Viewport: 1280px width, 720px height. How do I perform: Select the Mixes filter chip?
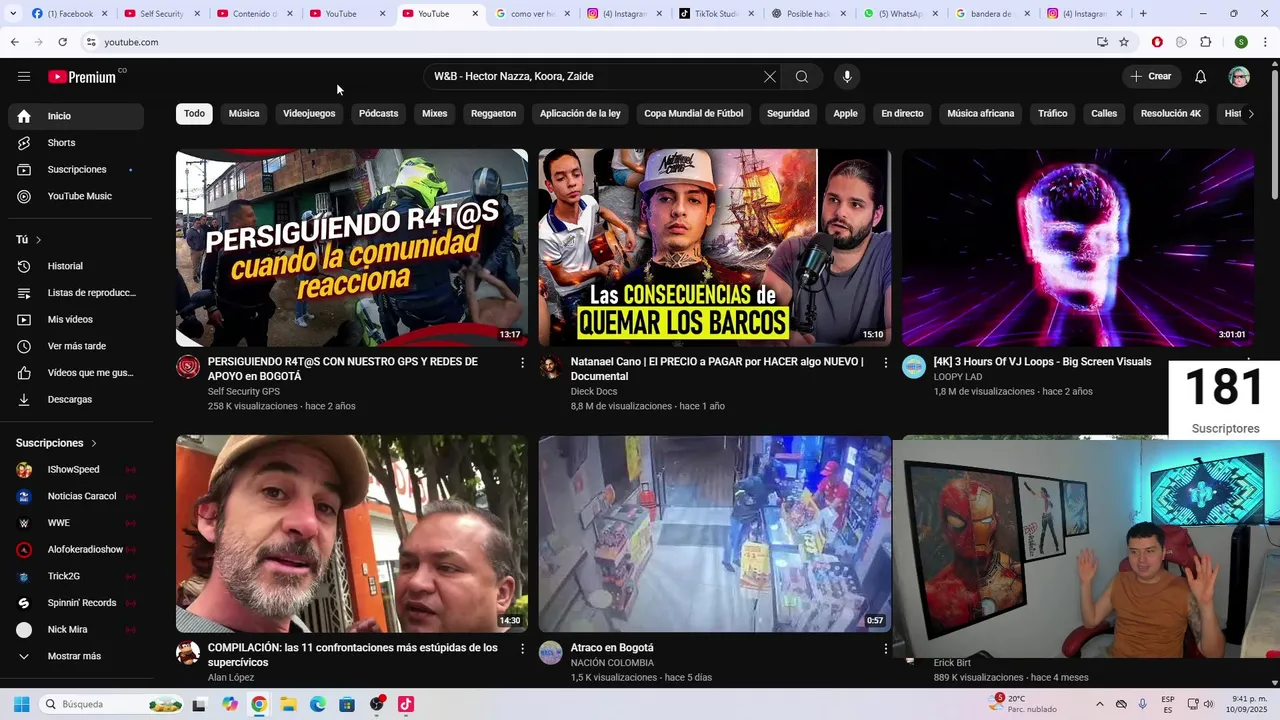click(434, 114)
